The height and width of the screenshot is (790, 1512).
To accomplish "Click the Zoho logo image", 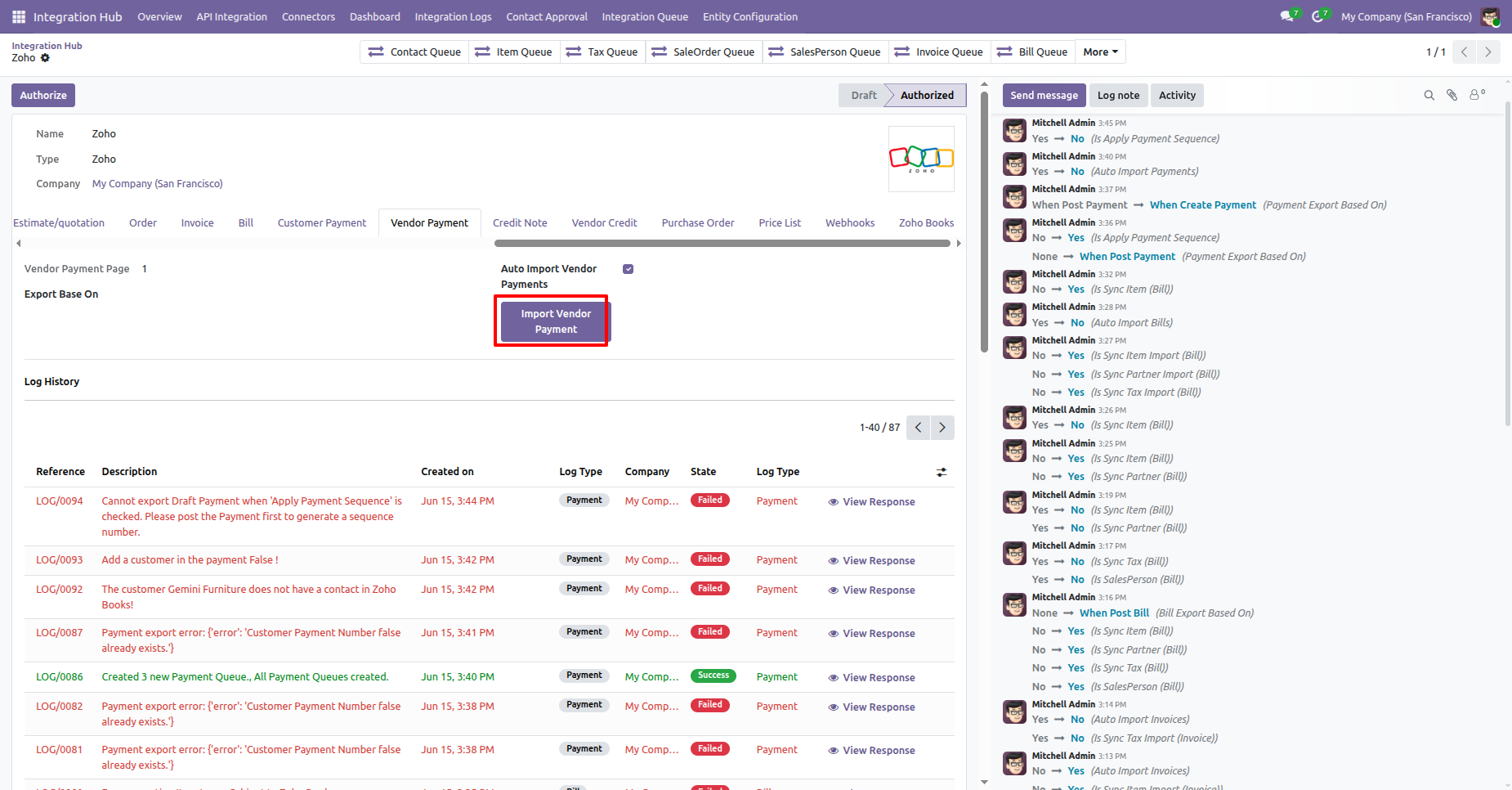I will (x=921, y=159).
